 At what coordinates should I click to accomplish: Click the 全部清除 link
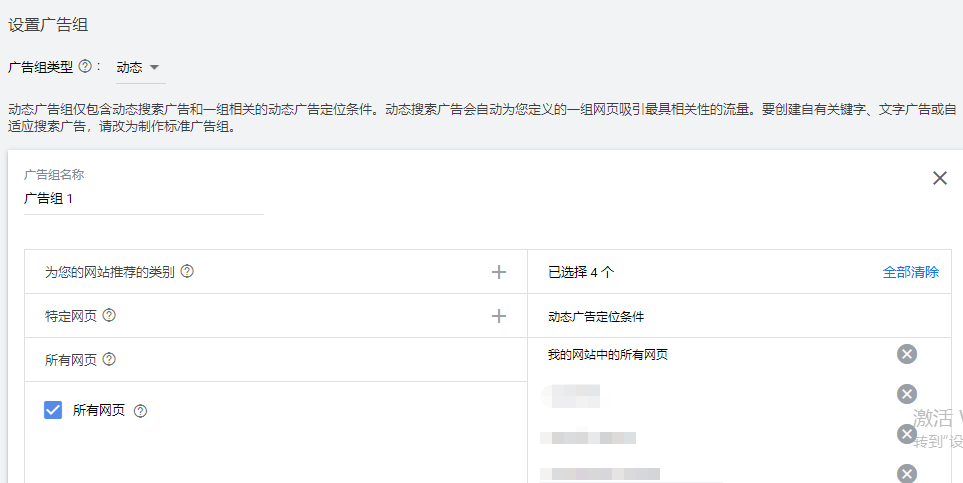(910, 272)
